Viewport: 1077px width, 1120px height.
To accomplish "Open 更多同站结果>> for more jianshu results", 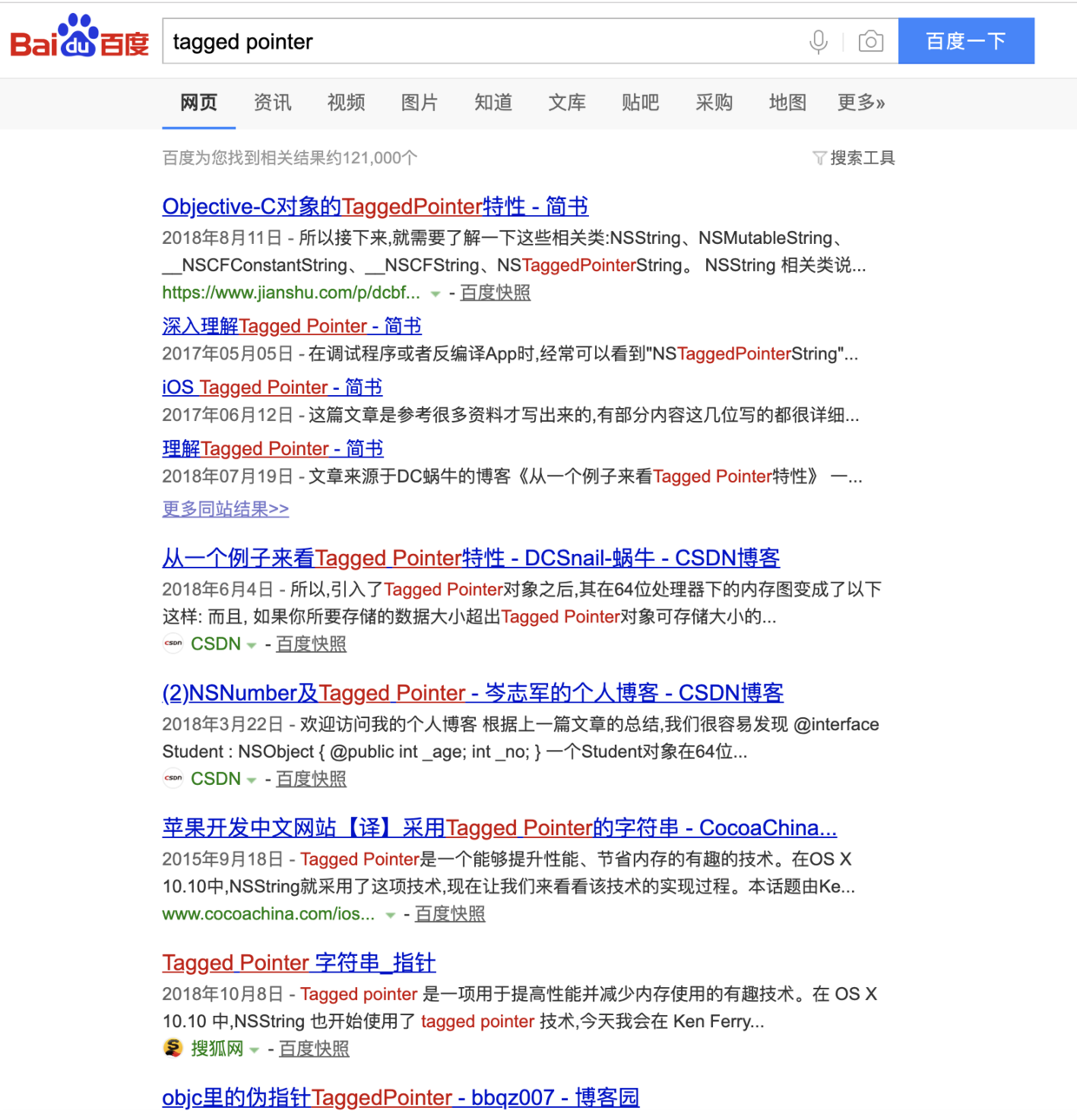I will [224, 509].
